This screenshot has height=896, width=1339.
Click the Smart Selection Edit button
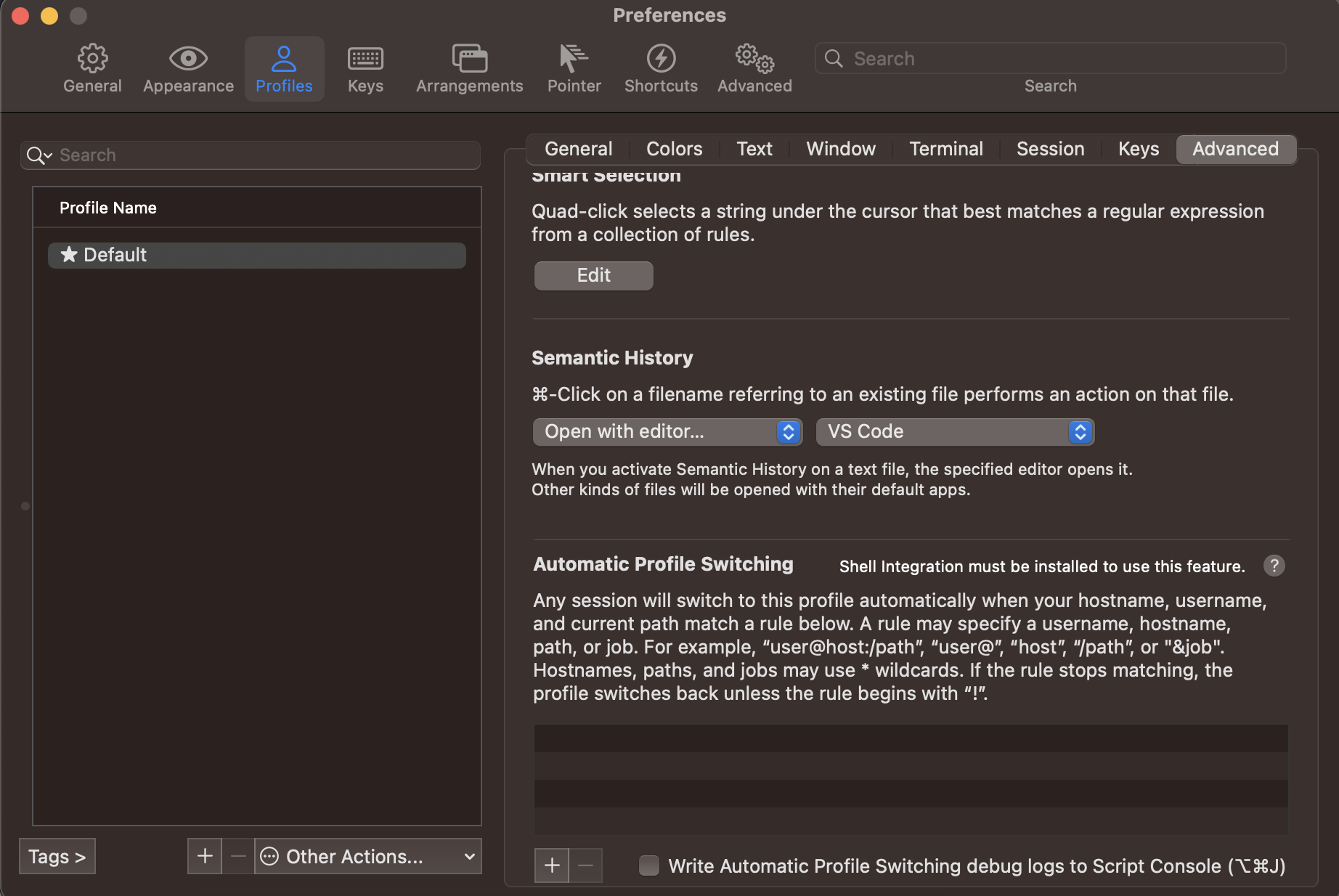(593, 275)
